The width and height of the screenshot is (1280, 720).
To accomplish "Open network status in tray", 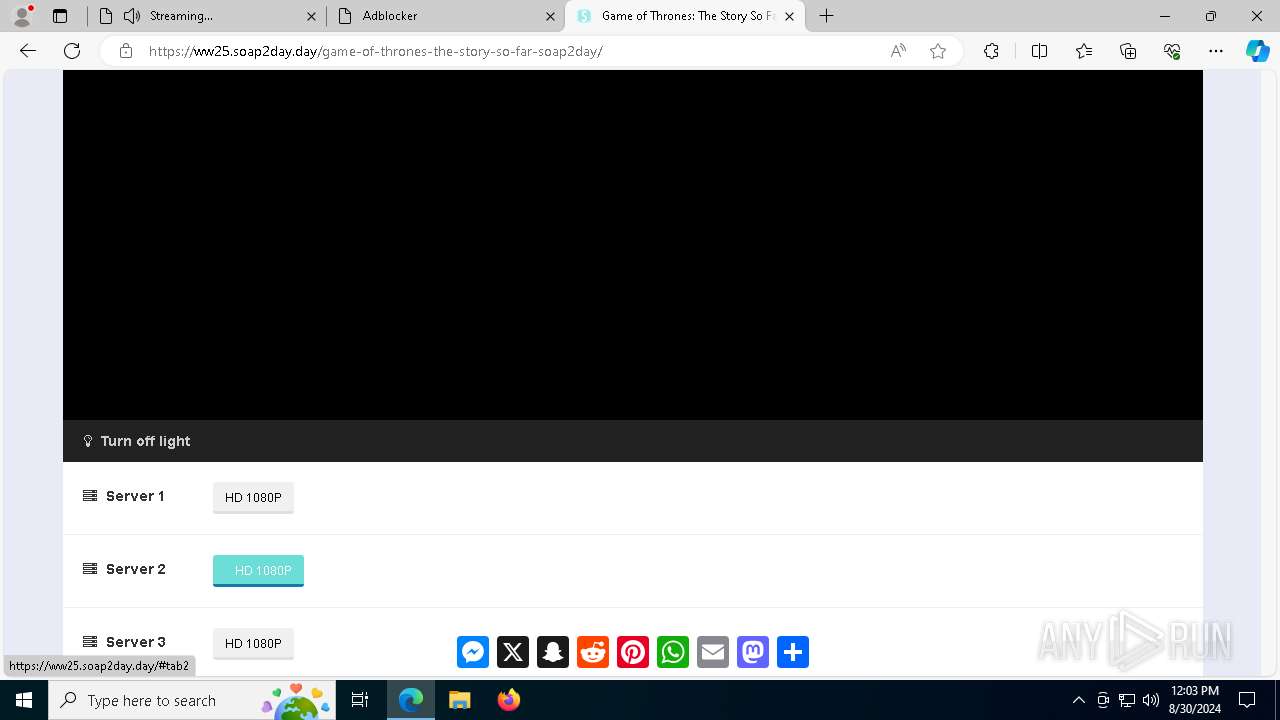I will [x=1127, y=700].
